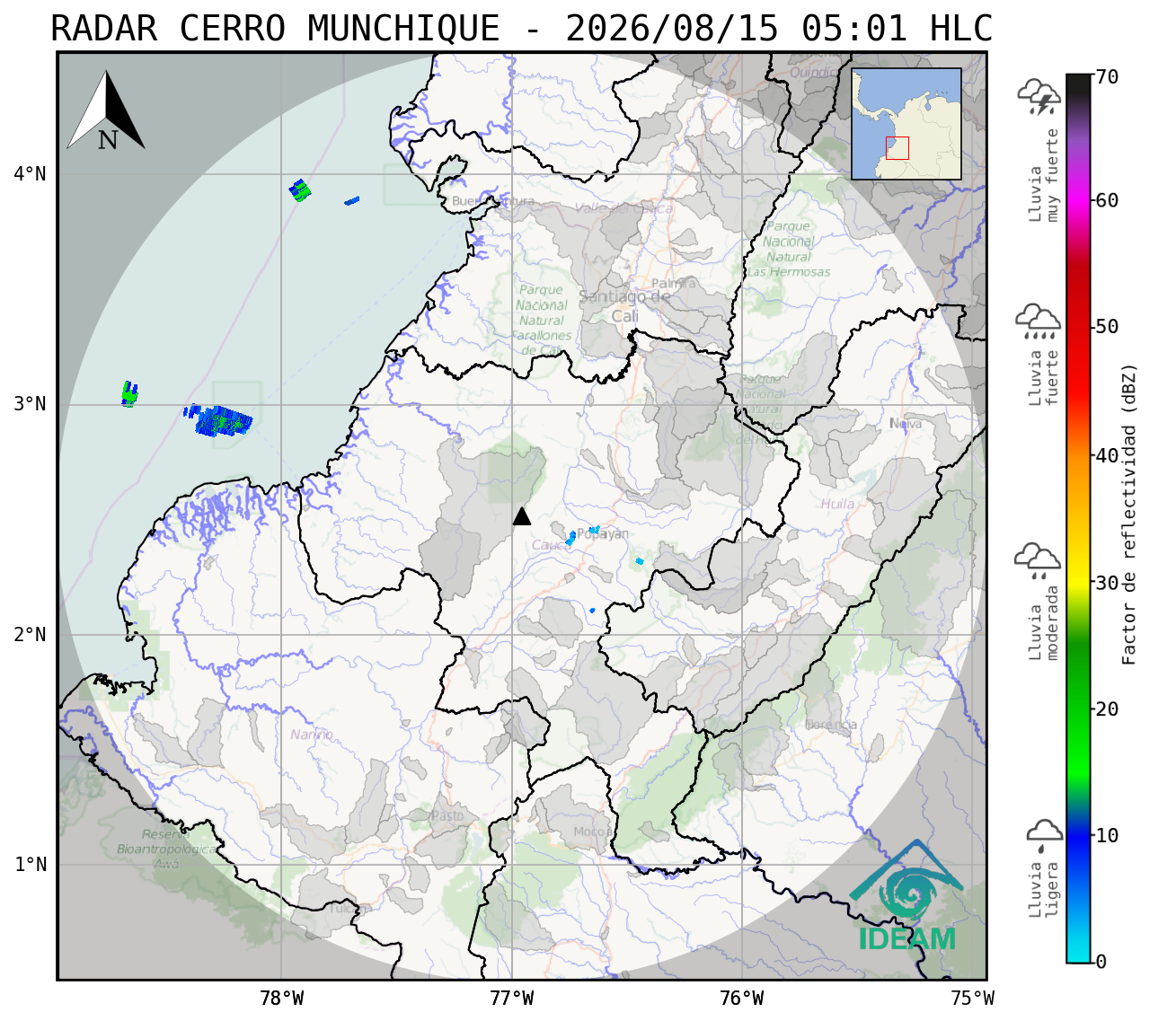Click the 'Lluvia ligera' light rain icon
Screen dimensions: 1176x1021
(1045, 836)
